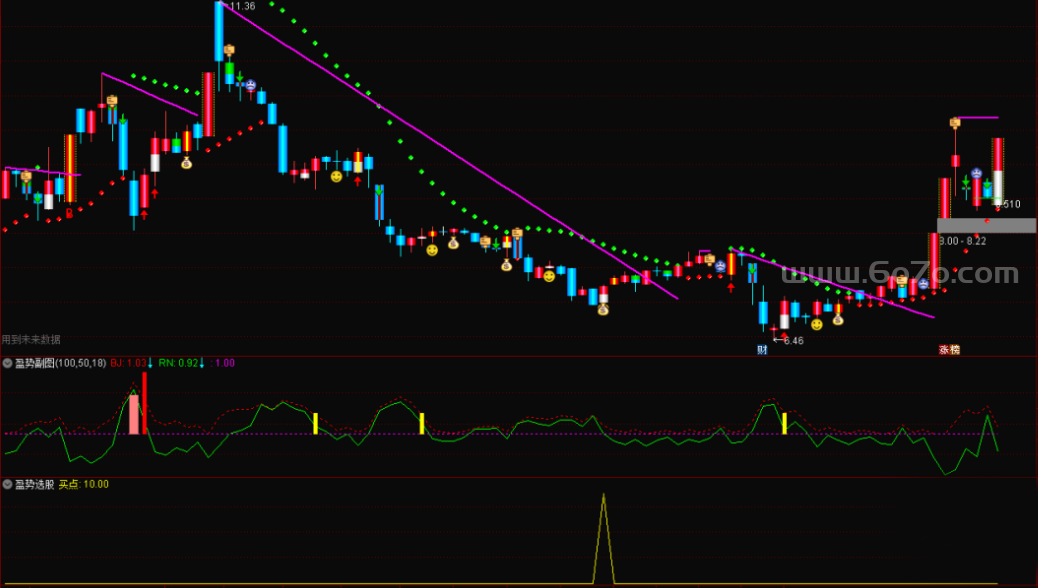This screenshot has width=1038, height=588.
Task: Click the red B marker under the candles
Action: [x=70, y=213]
